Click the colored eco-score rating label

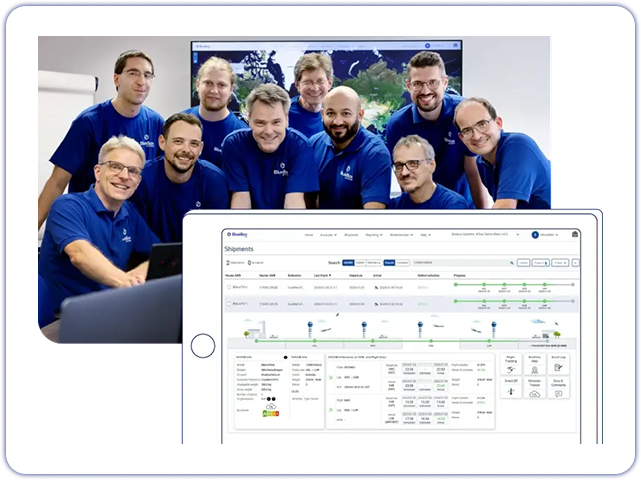click(x=271, y=412)
